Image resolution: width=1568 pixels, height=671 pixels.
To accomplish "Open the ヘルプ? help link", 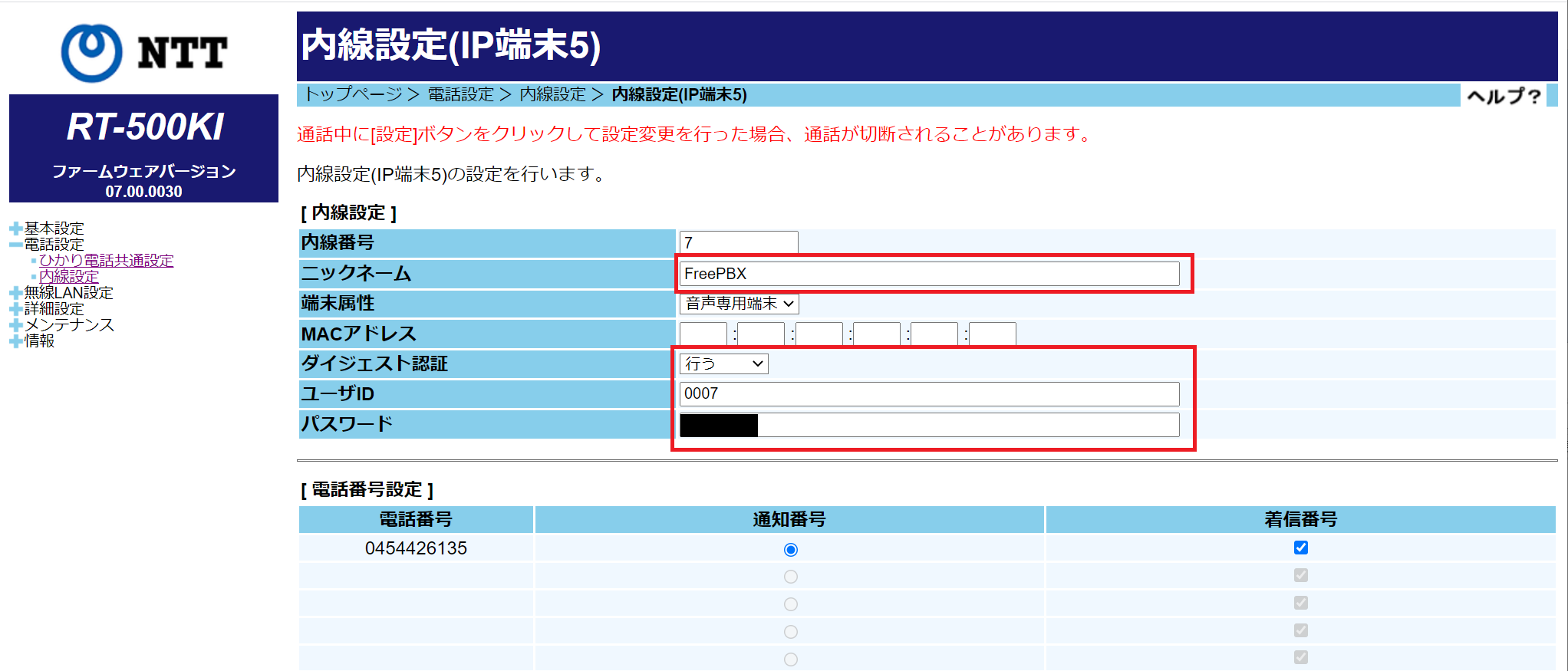I will pos(1503,96).
